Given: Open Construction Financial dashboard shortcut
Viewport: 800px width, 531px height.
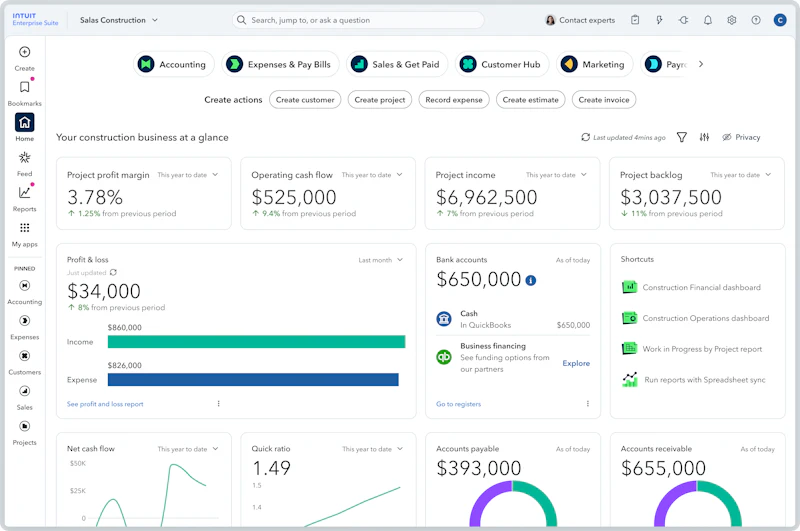Looking at the screenshot, I should point(691,288).
